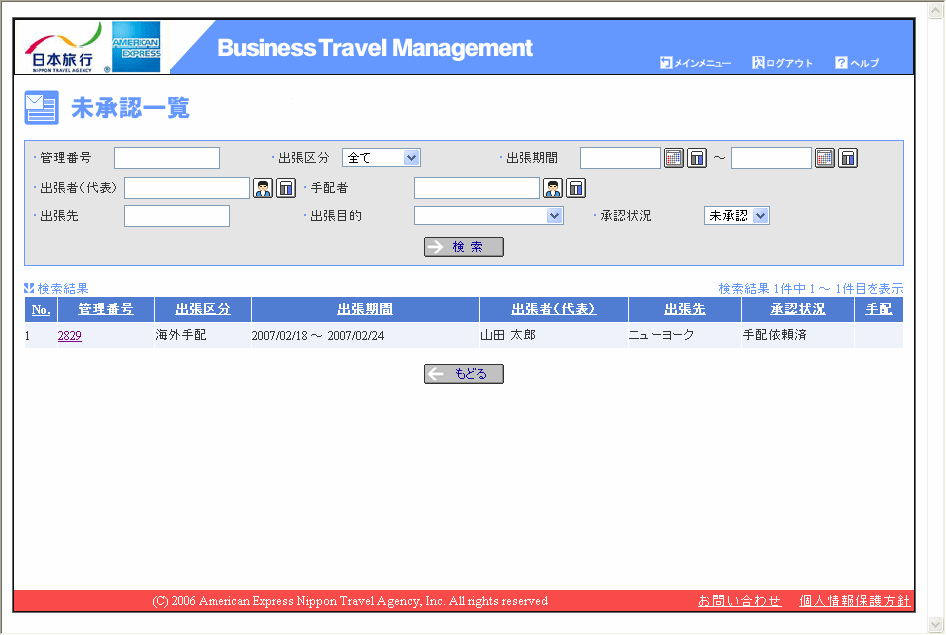Select the date range 2007/02/18 ～ 2007/02/24
946x635 pixels.
pyautogui.click(x=317, y=336)
